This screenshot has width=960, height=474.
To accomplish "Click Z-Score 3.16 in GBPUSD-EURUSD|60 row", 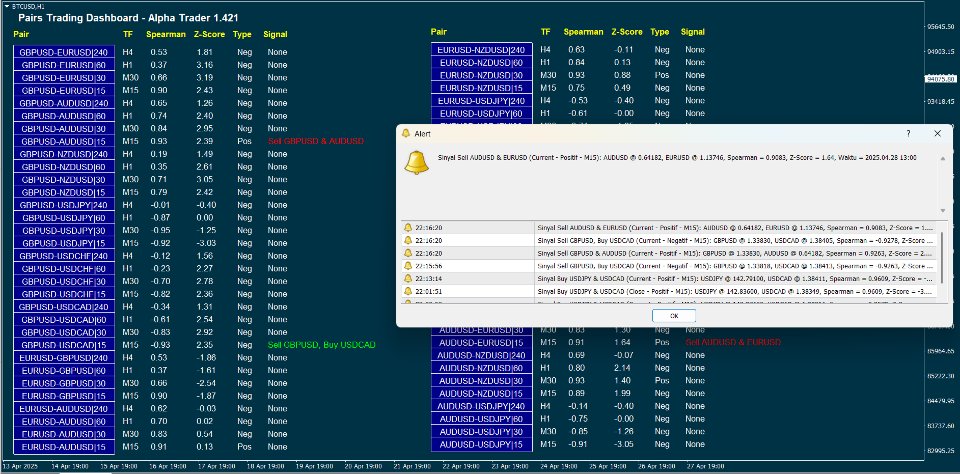I will 204,65.
